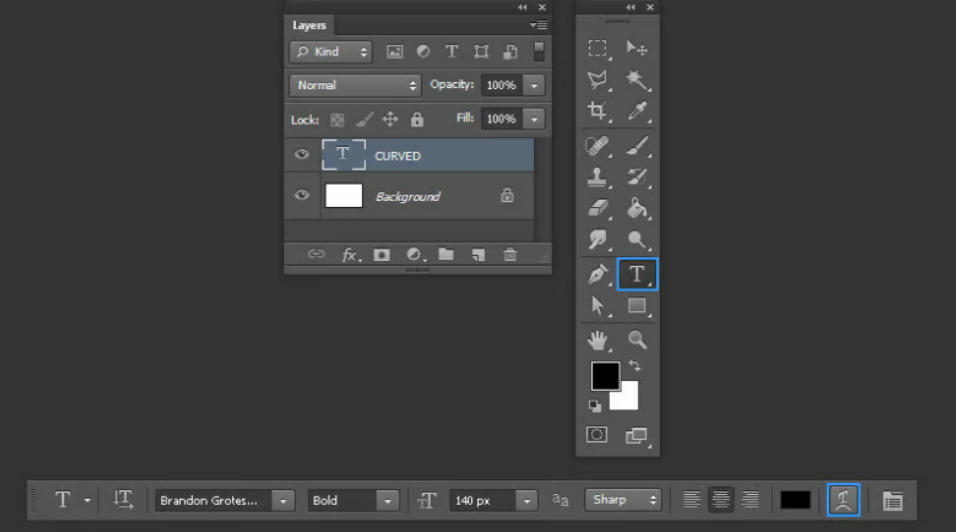Create a new layer group
Viewport: 956px width, 532px height.
click(x=446, y=254)
